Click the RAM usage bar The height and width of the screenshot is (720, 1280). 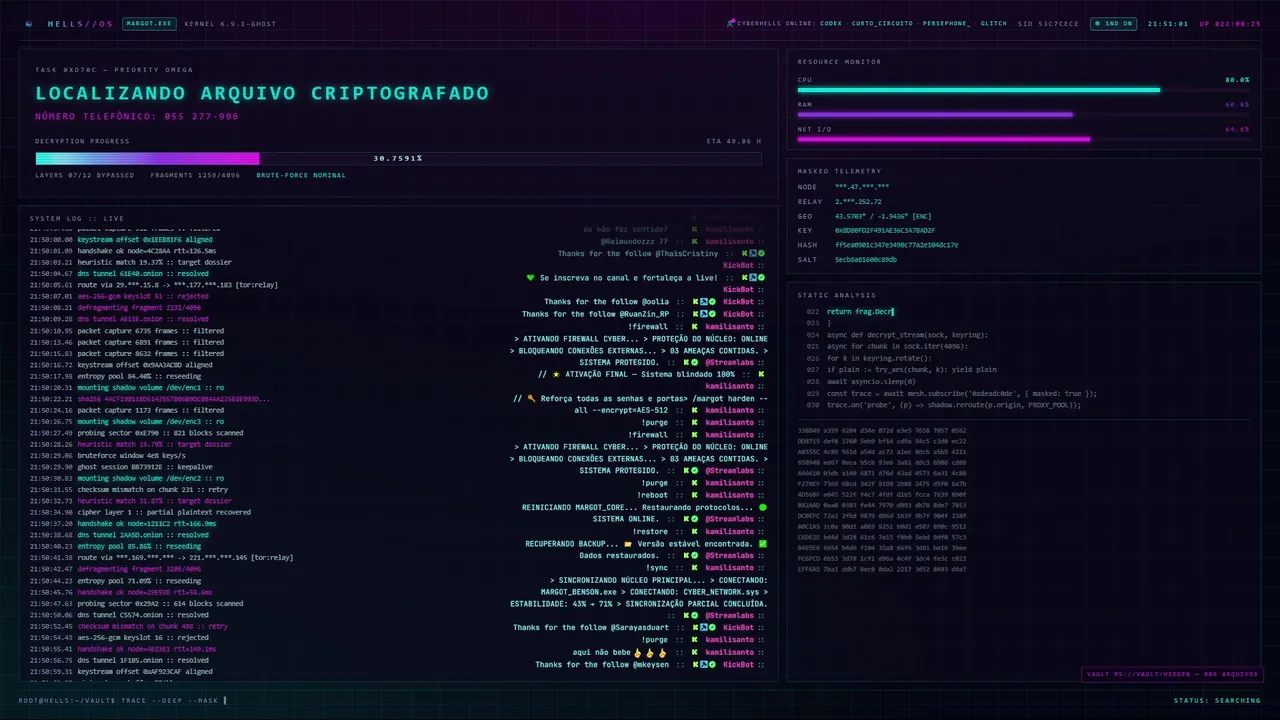(x=1023, y=114)
